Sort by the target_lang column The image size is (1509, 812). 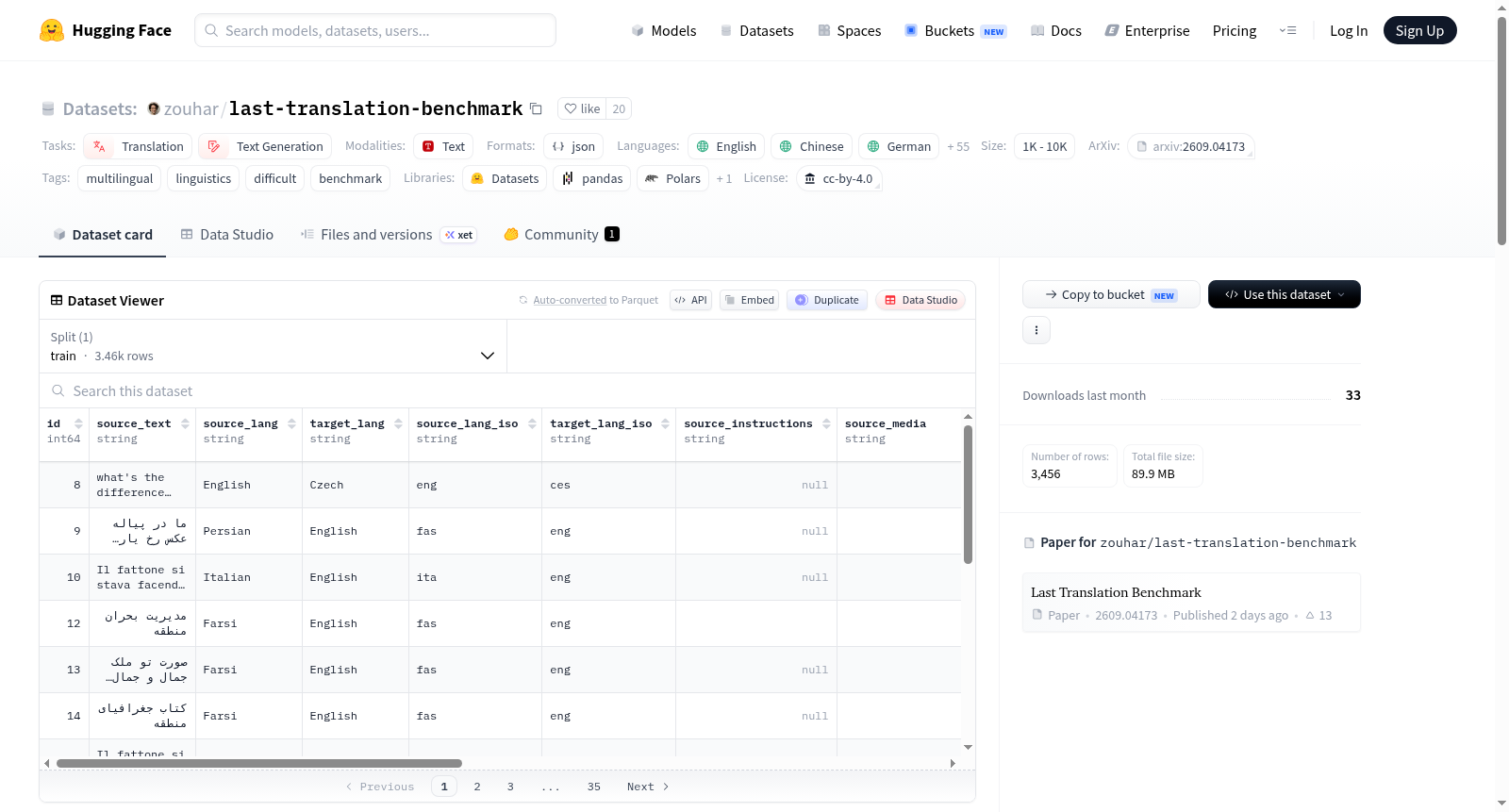pos(398,423)
